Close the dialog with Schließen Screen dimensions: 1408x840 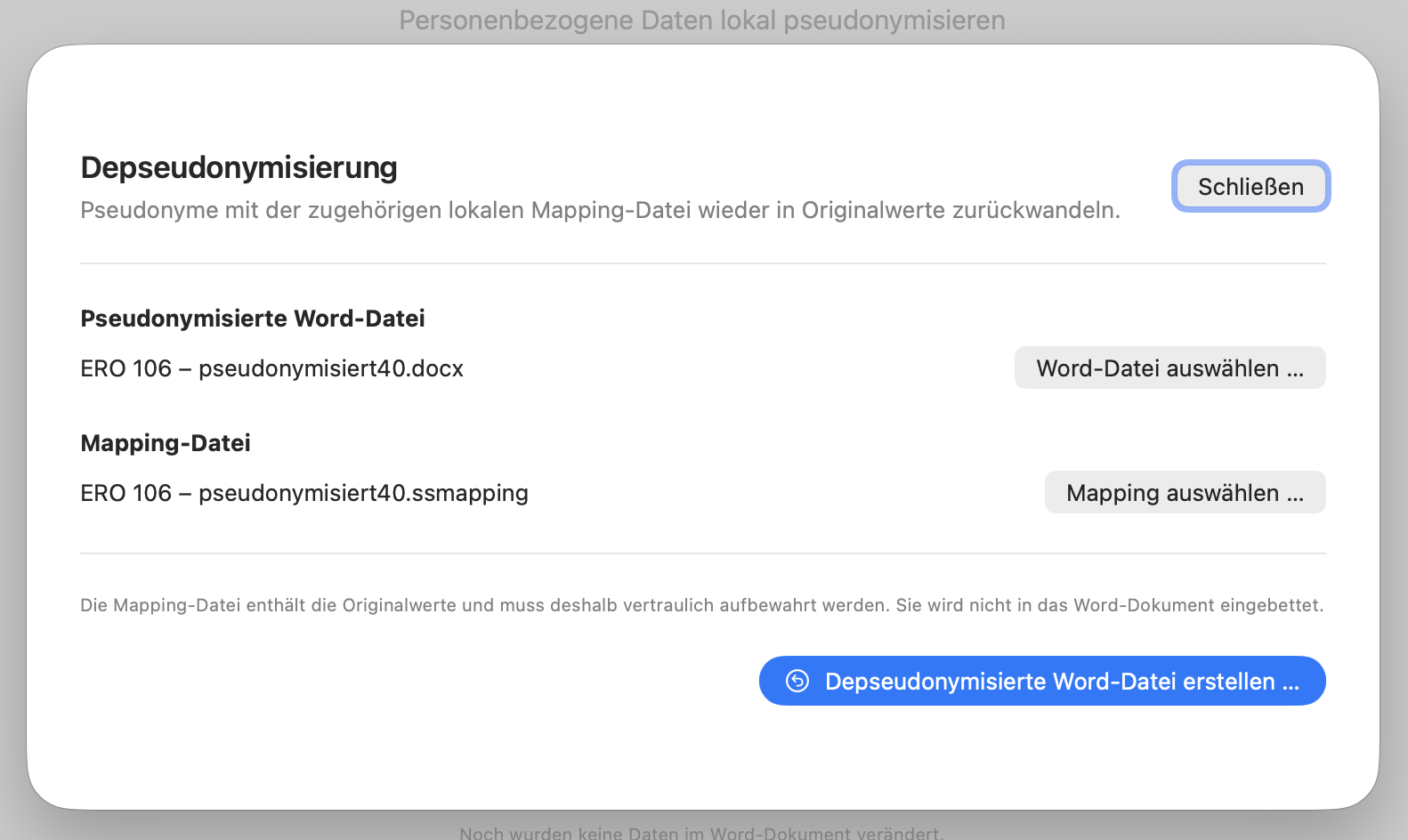(1250, 186)
